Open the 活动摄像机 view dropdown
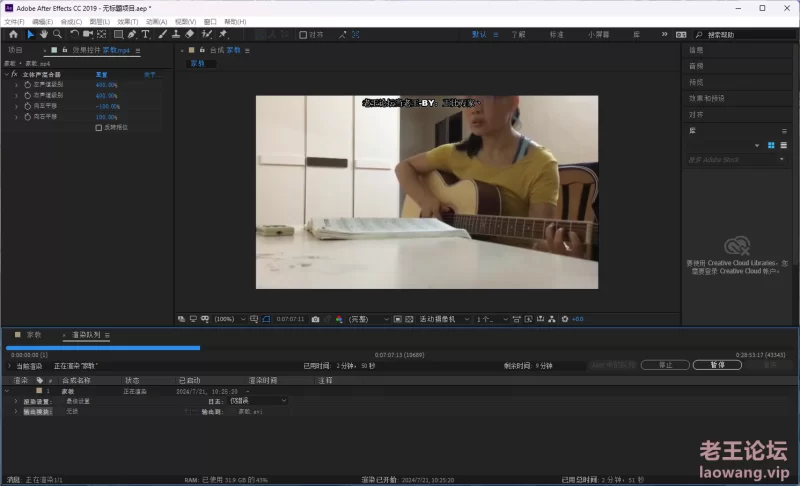 click(x=438, y=319)
